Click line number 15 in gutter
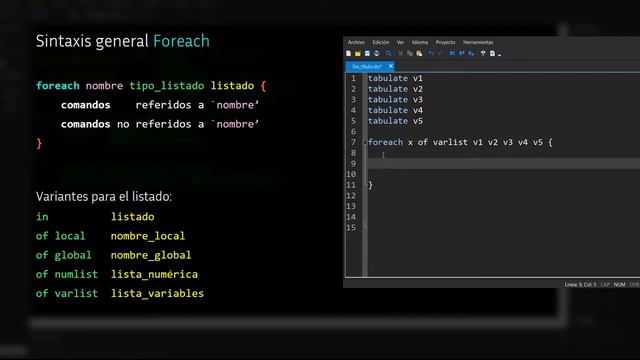 (x=351, y=228)
